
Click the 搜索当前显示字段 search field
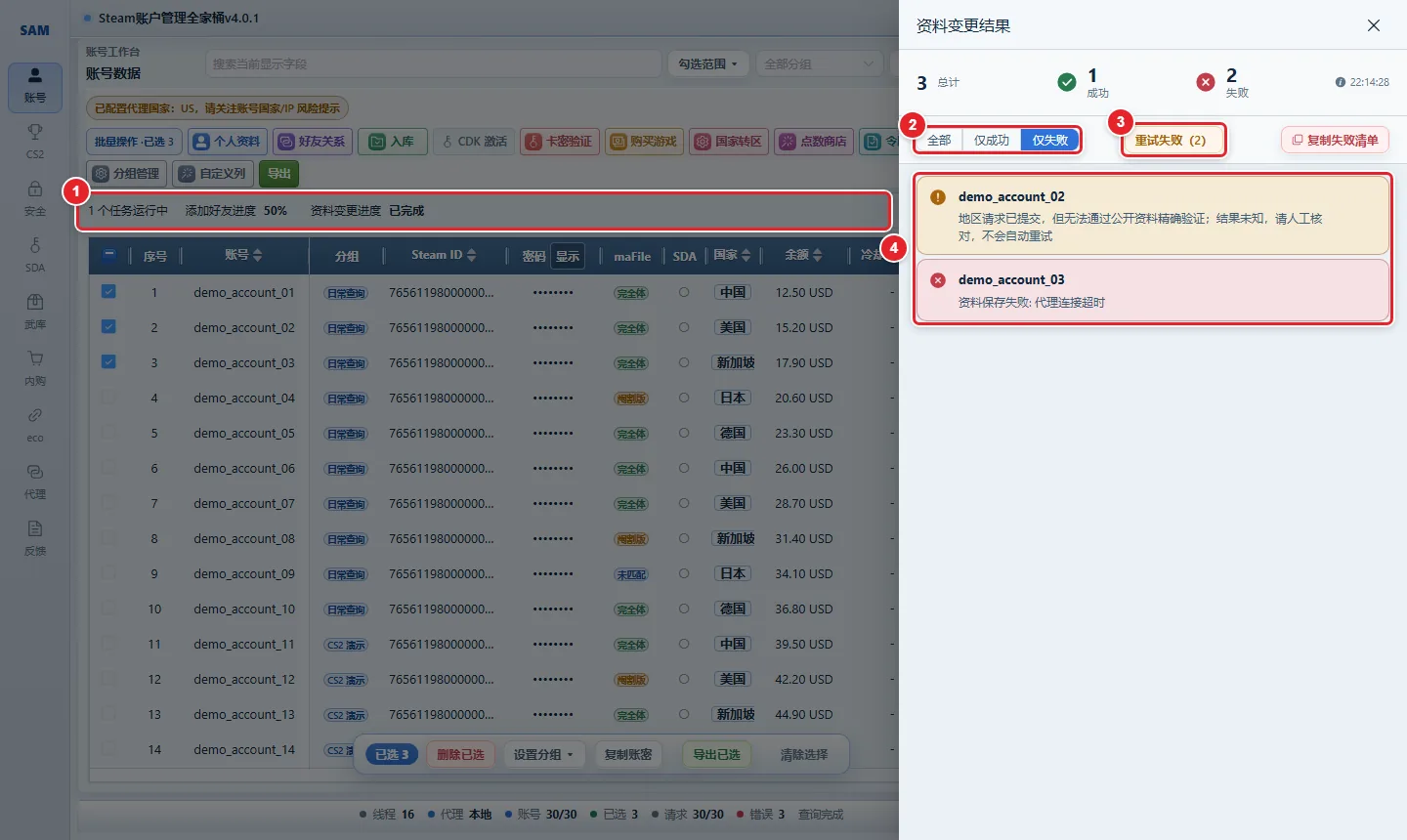coord(433,63)
